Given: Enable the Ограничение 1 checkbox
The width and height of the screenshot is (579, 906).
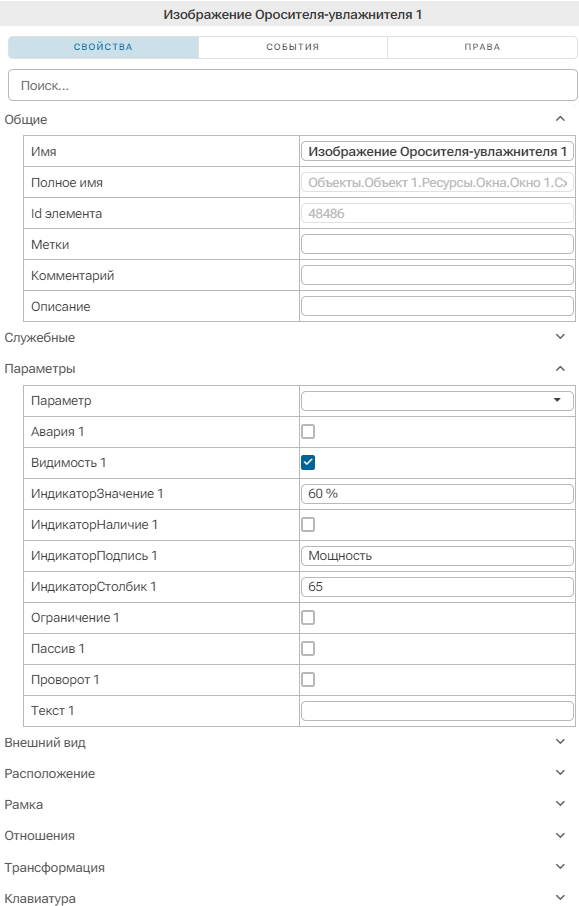Looking at the screenshot, I should tap(308, 618).
